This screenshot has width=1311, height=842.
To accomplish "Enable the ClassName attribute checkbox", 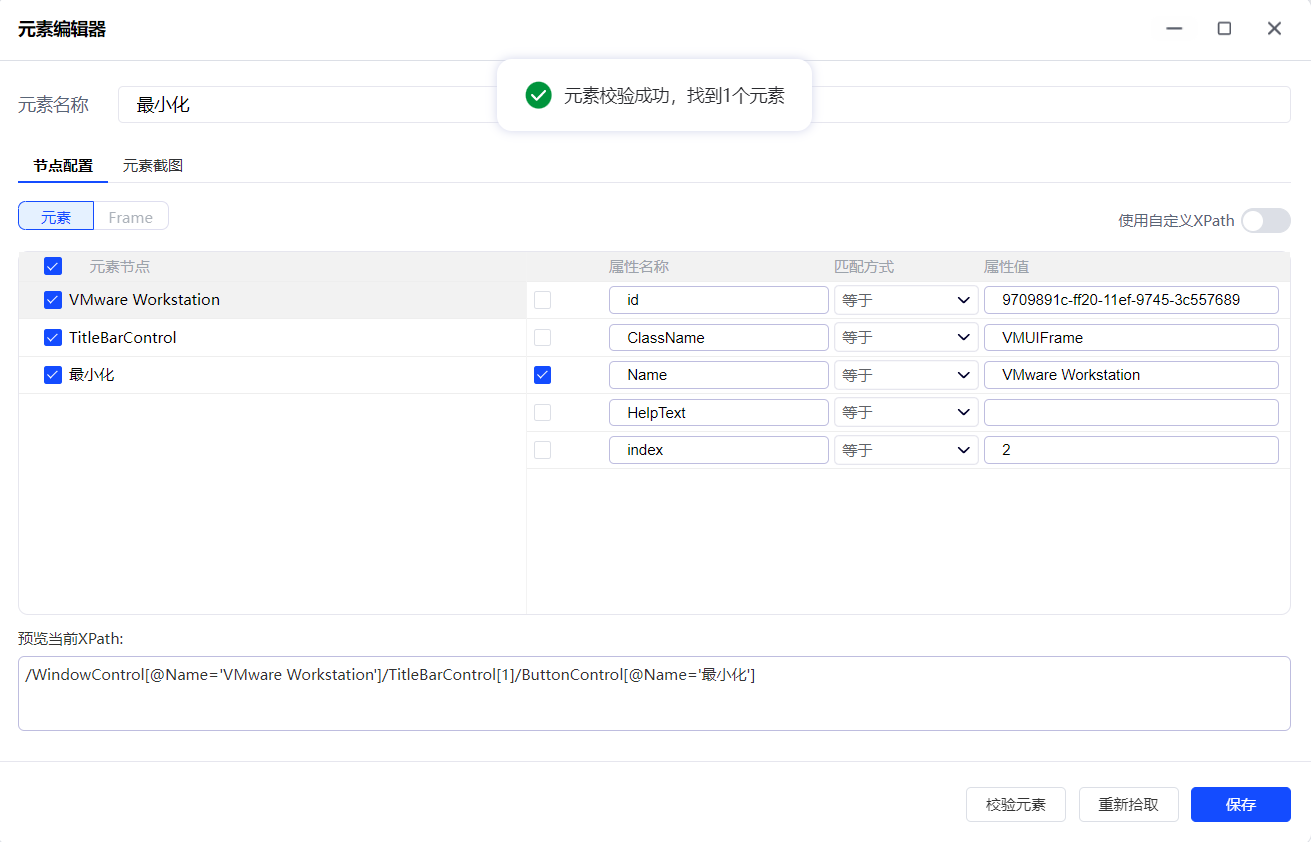I will pos(542,338).
